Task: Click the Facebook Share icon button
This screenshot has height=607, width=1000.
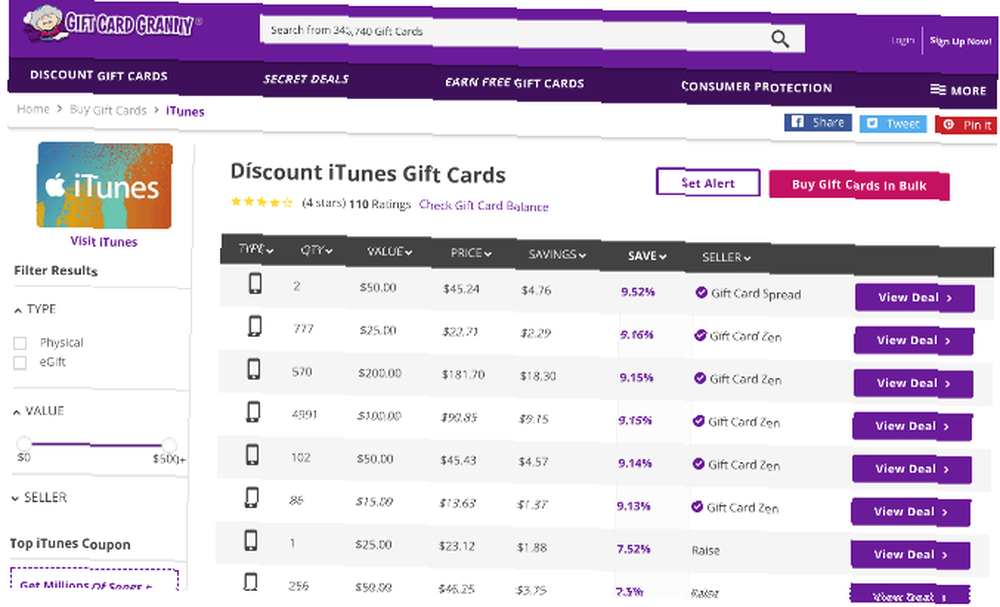Action: (x=798, y=121)
